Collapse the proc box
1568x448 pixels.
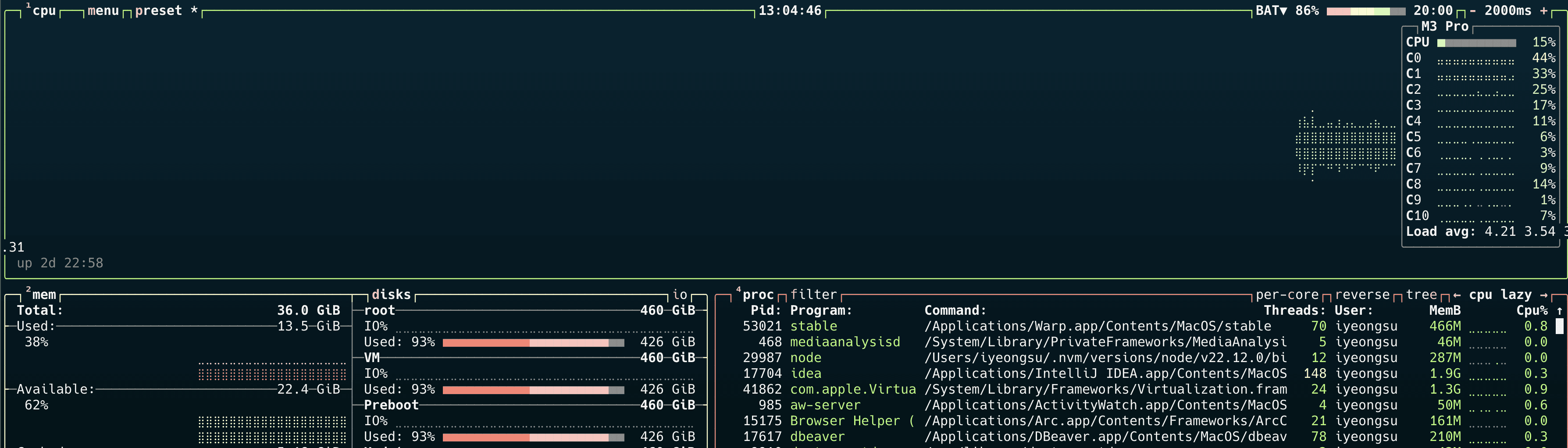pos(757,295)
